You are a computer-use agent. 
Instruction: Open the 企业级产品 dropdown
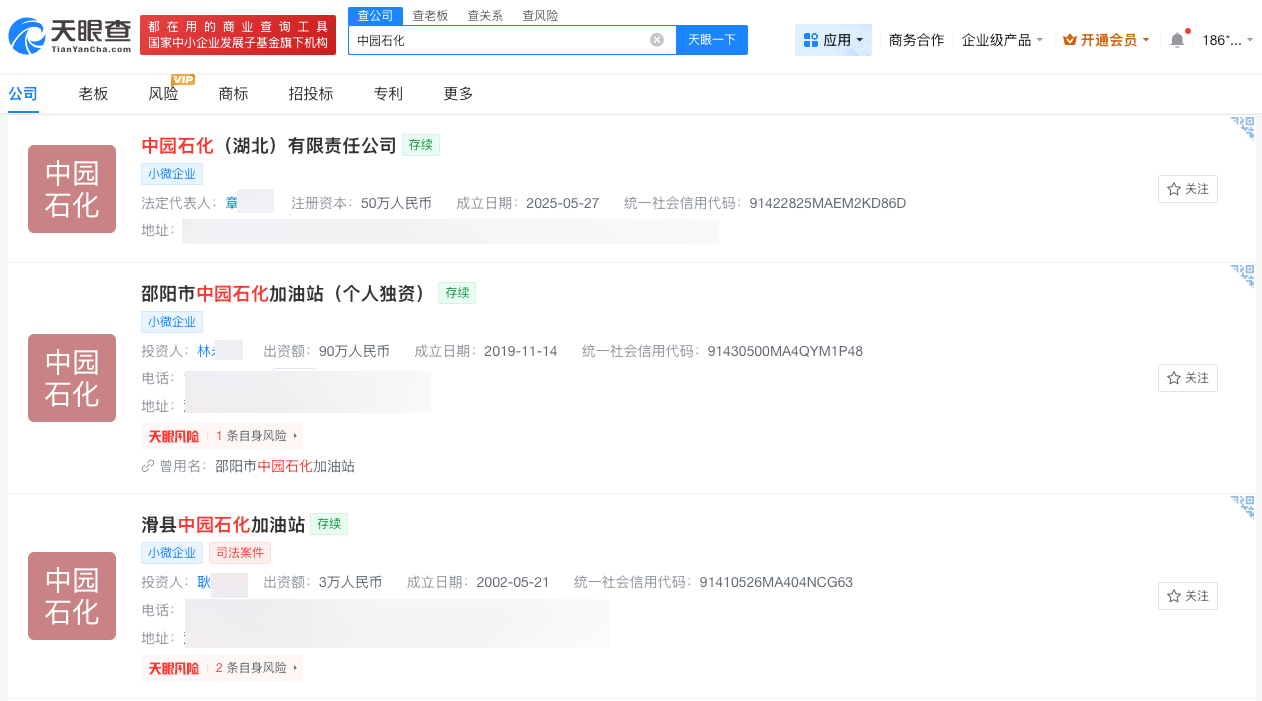pos(999,38)
